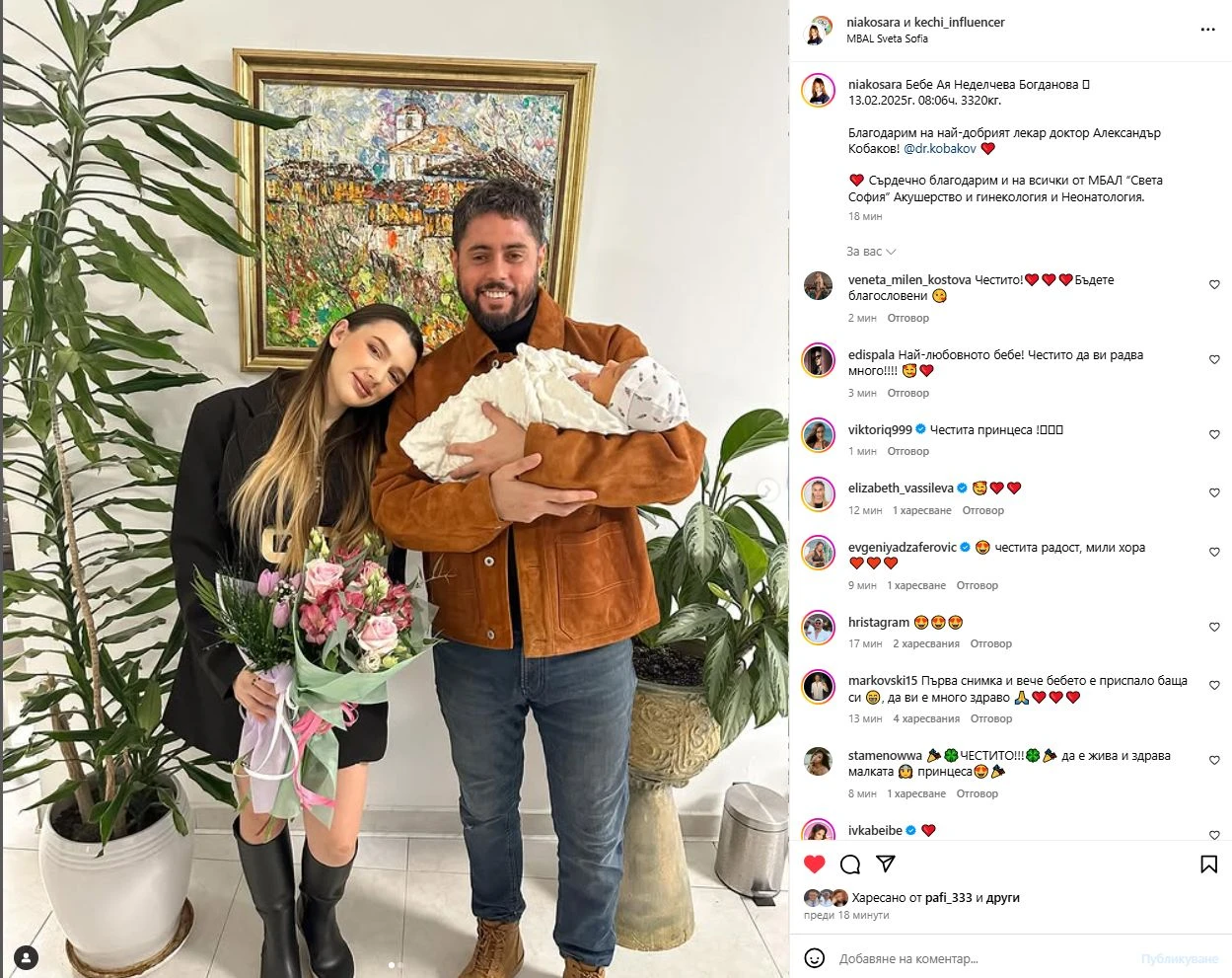Share the post via paper plane icon
The width and height of the screenshot is (1232, 978).
coord(886,864)
